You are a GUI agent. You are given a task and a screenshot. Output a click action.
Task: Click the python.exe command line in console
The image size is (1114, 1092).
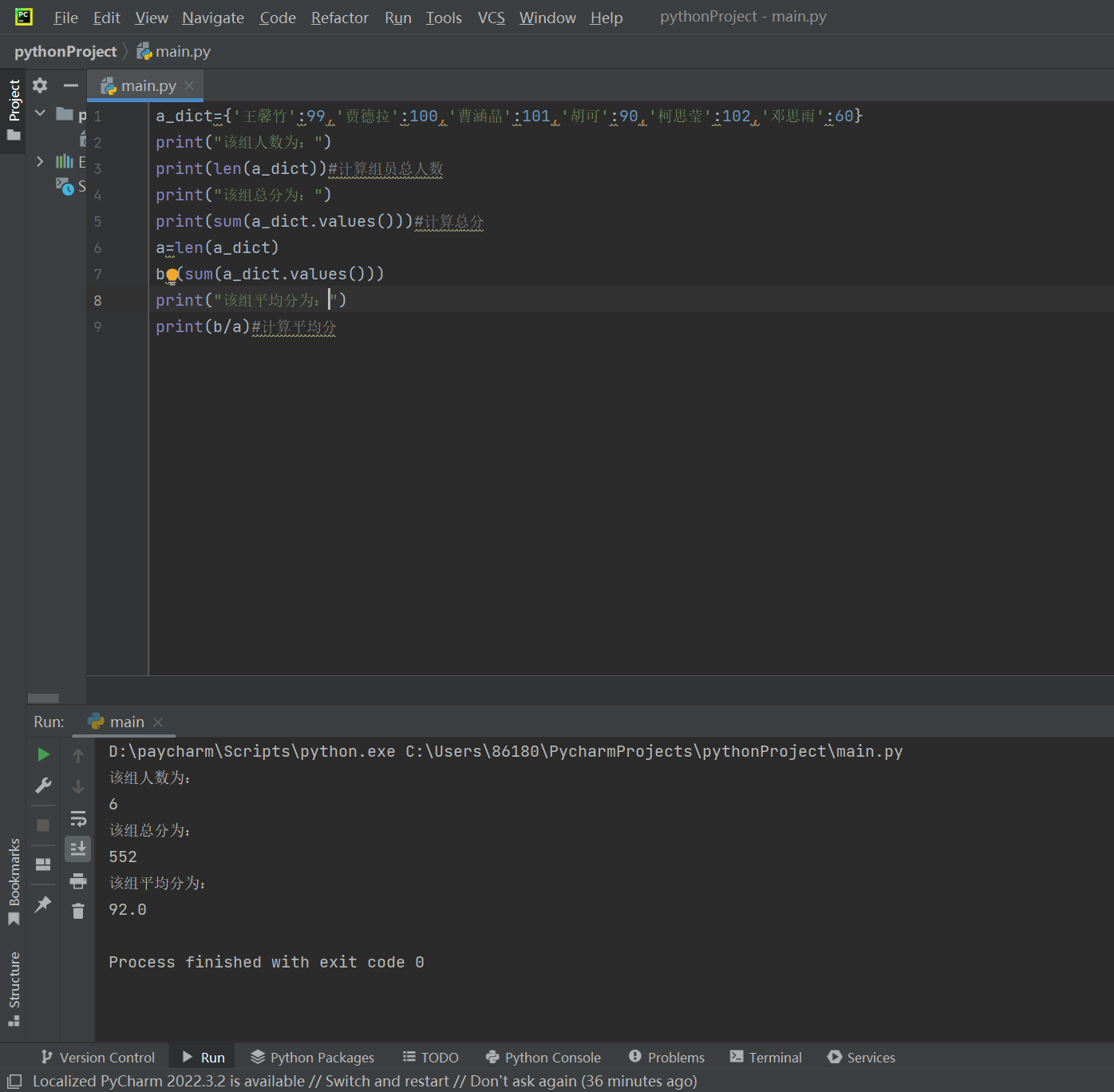point(506,751)
